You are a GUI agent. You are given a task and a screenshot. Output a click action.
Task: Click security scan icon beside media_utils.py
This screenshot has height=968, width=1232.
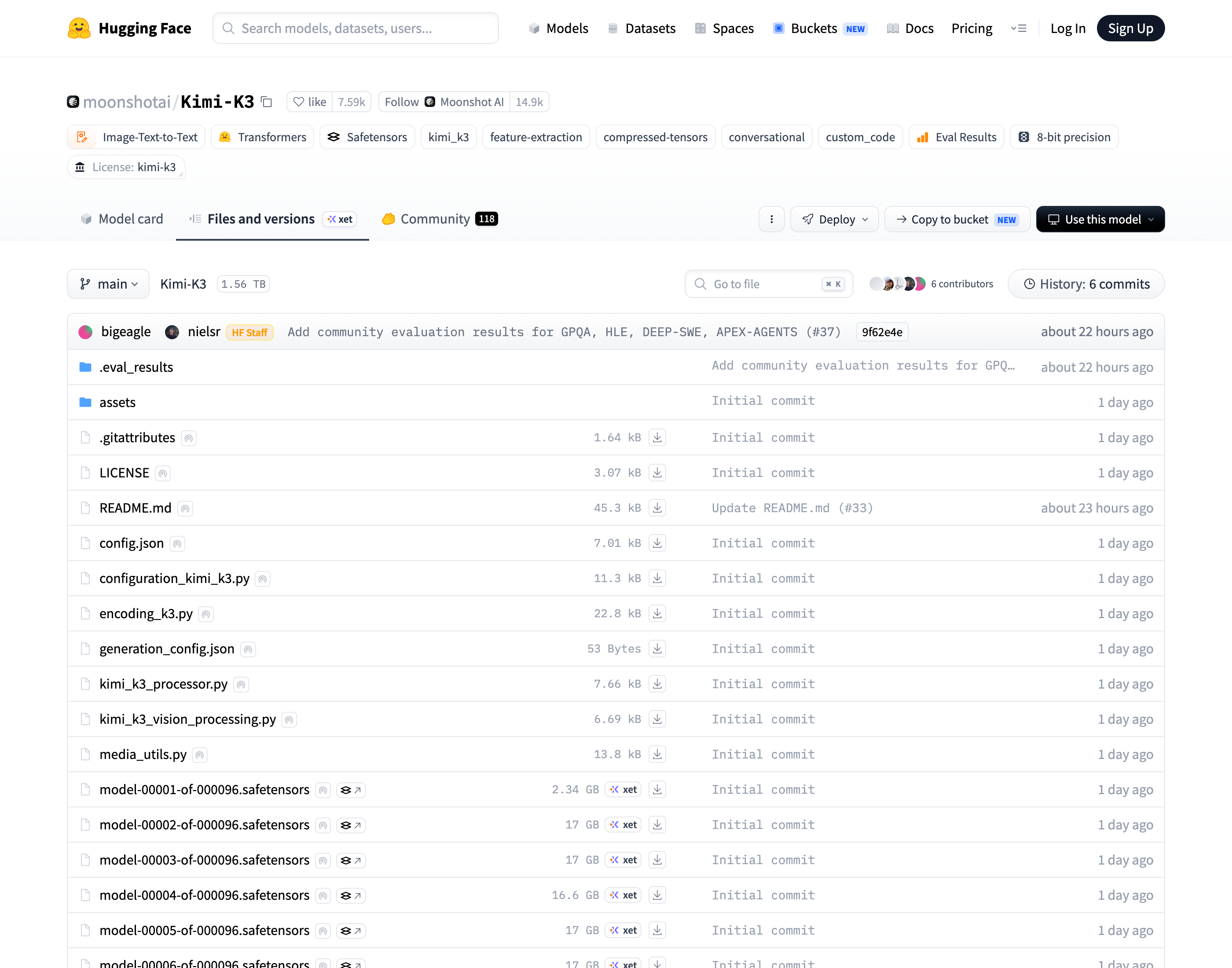(199, 755)
